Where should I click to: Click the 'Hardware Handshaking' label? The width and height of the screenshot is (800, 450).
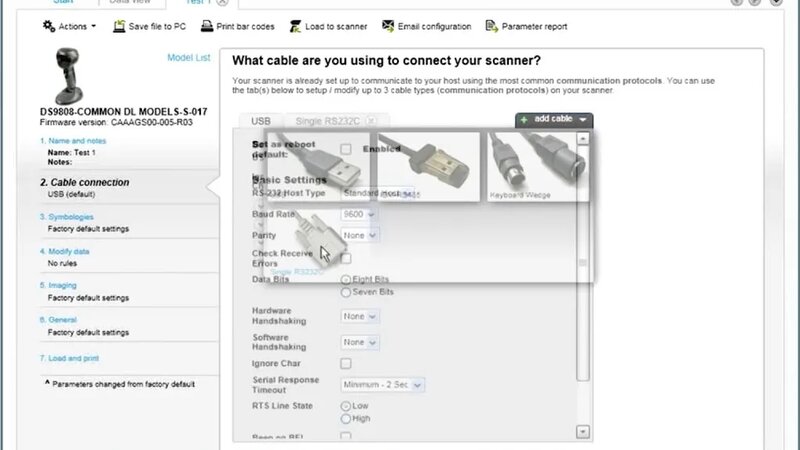tap(279, 316)
